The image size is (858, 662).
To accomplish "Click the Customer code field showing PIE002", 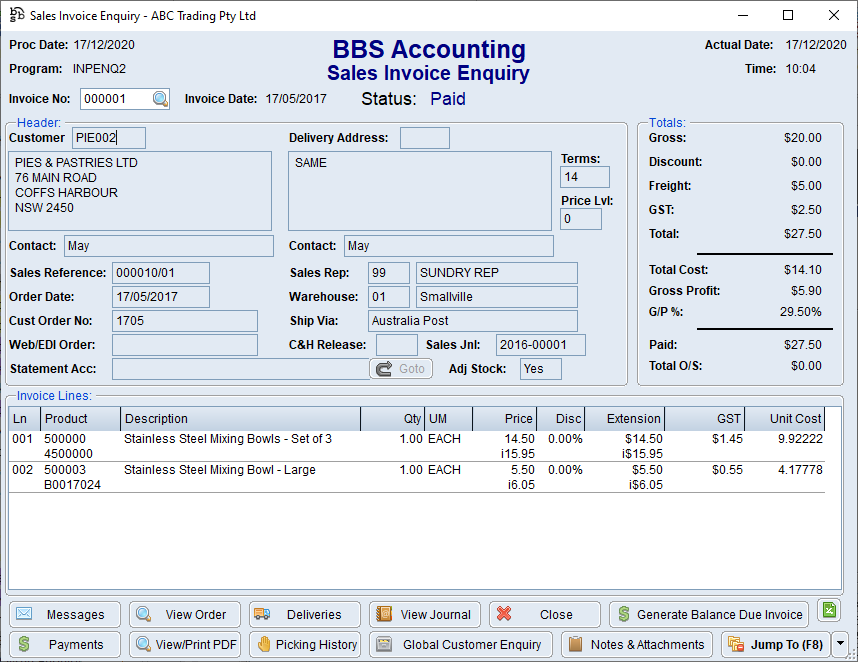I will pyautogui.click(x=110, y=137).
